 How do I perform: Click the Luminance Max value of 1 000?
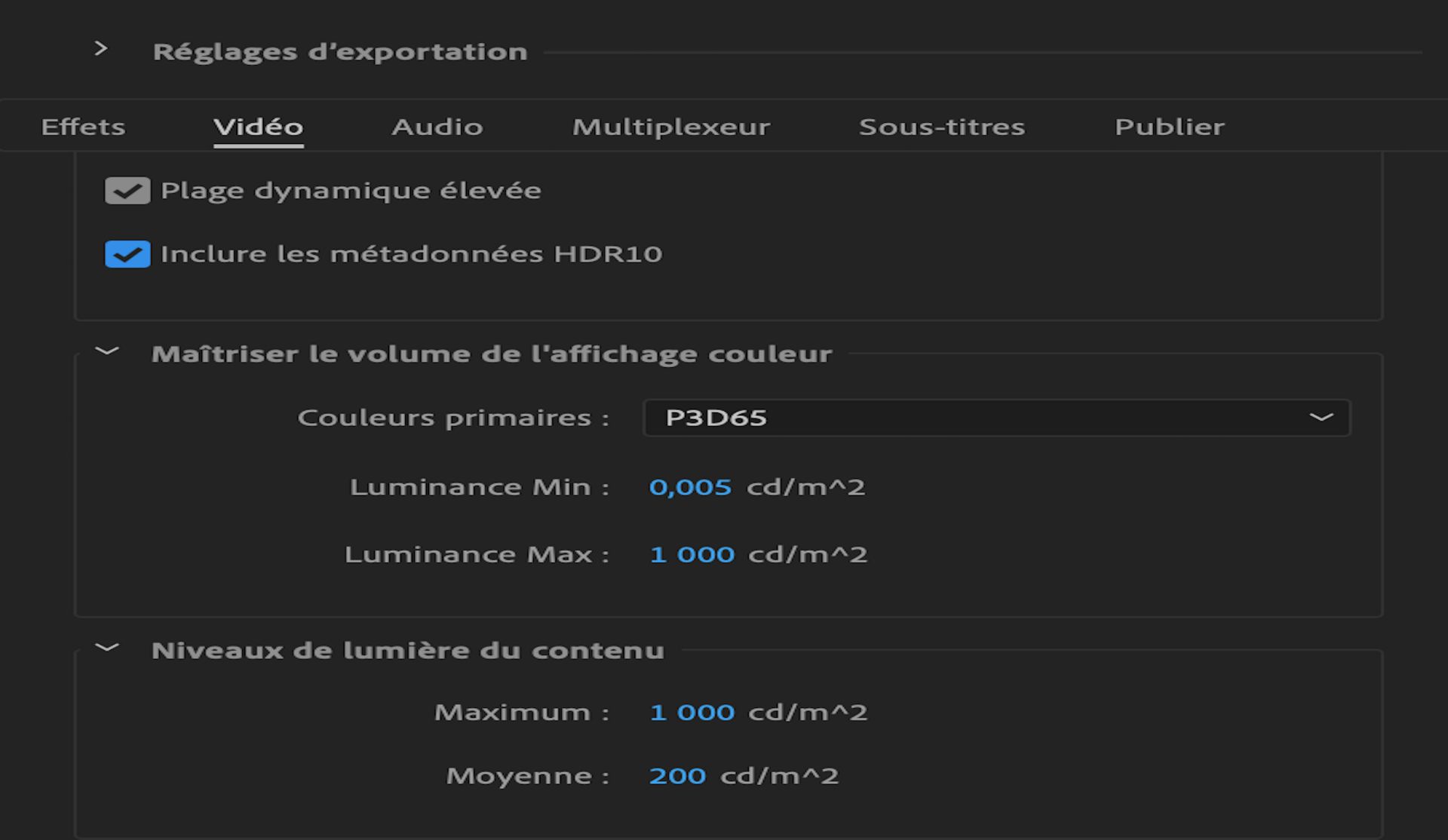pyautogui.click(x=692, y=553)
